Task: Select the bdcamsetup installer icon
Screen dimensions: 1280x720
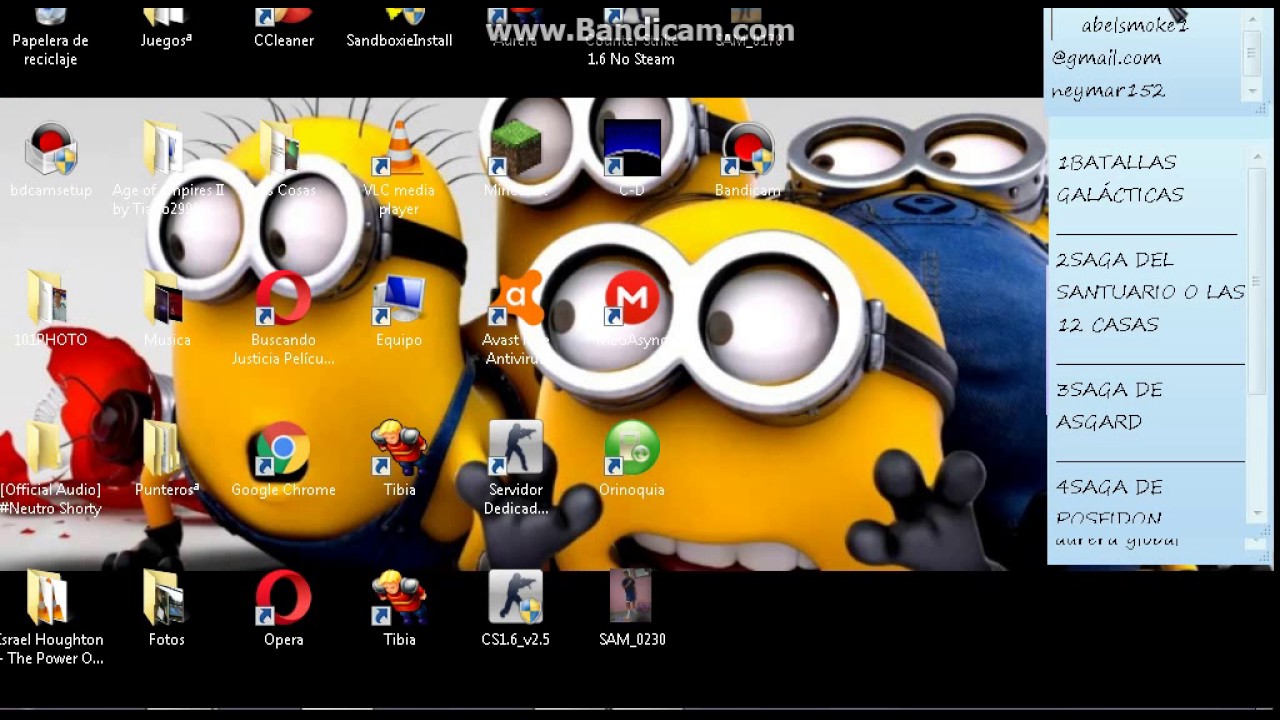Action: click(51, 160)
